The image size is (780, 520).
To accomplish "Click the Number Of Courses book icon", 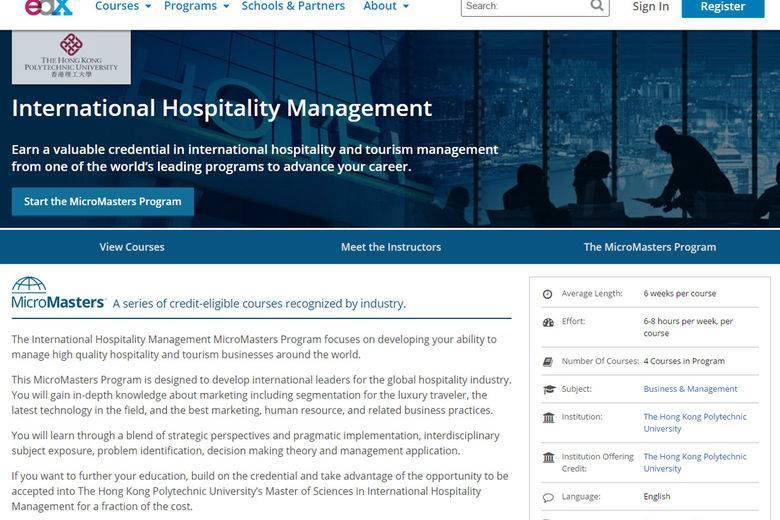I will coord(547,362).
